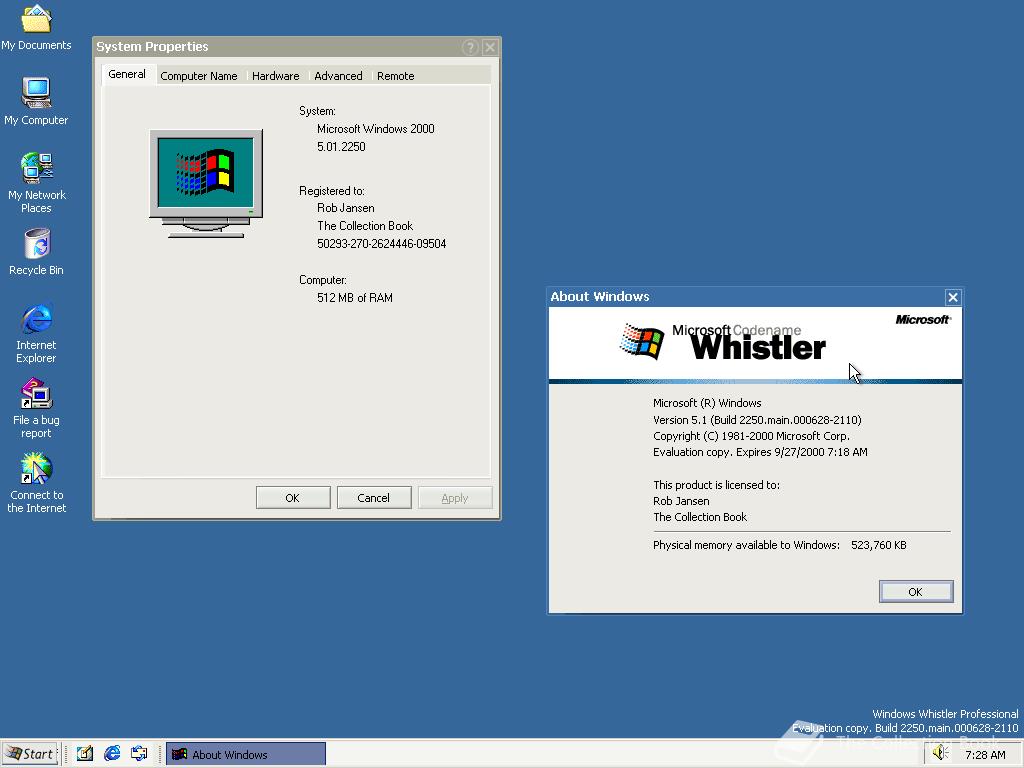Click the Whistler logo flag icon
Screen dimensions: 1024x768
[642, 341]
